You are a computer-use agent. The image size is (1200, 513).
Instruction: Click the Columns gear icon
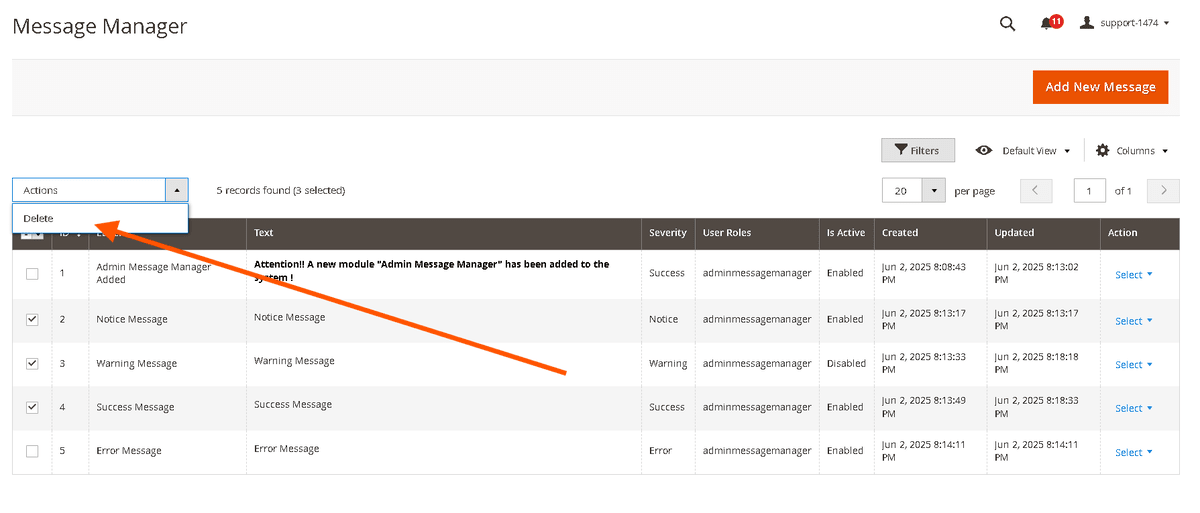tap(1102, 150)
